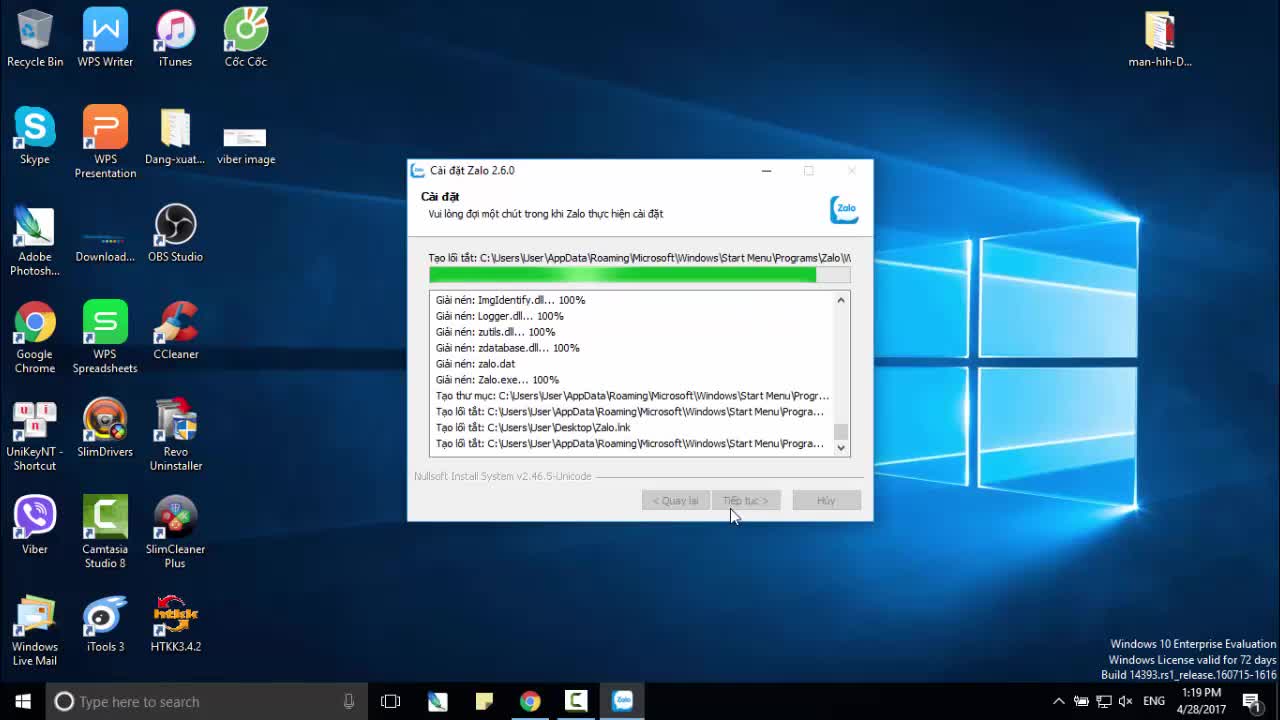Select the 'Giải nén: zutils.dll... 100%' log line

[x=495, y=332]
